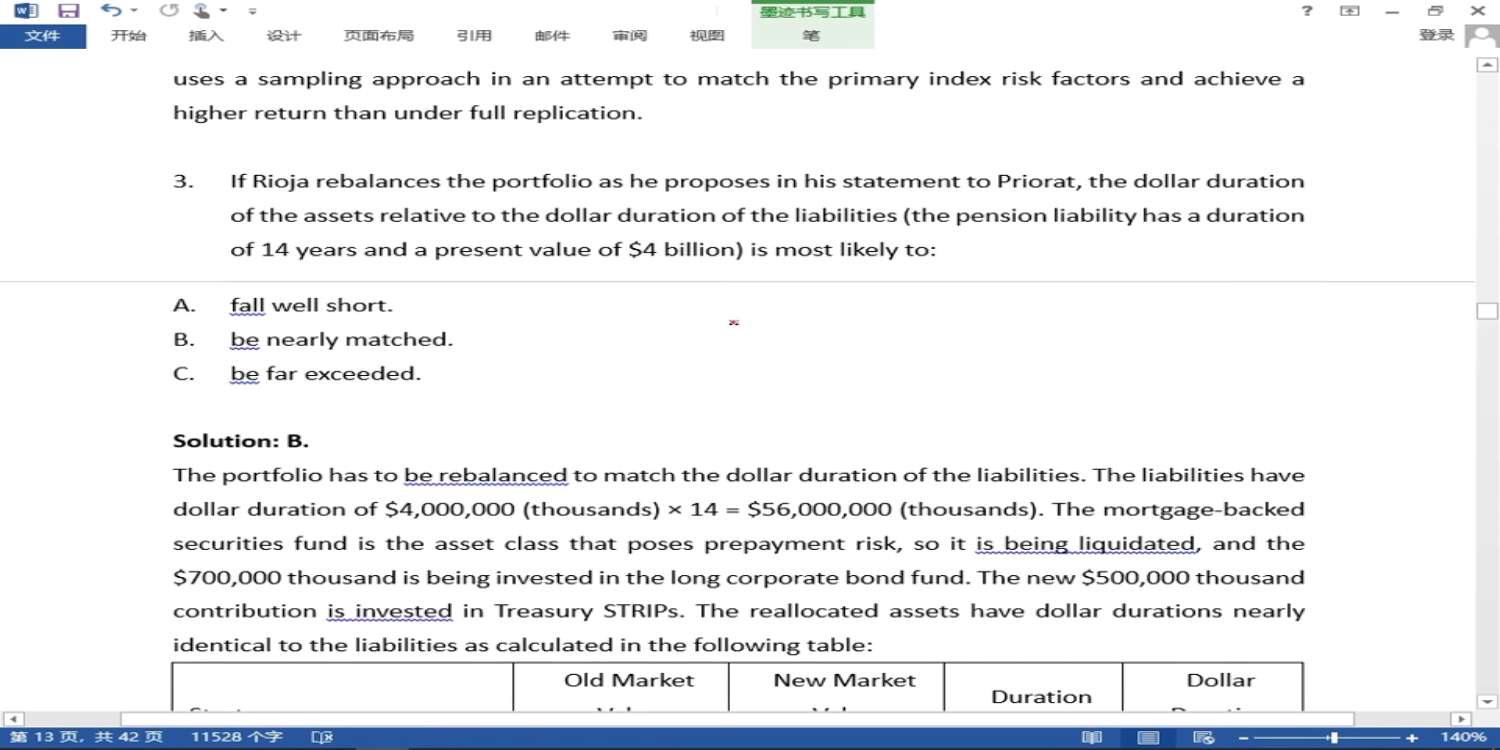Click the account avatar picture

coord(1481,36)
